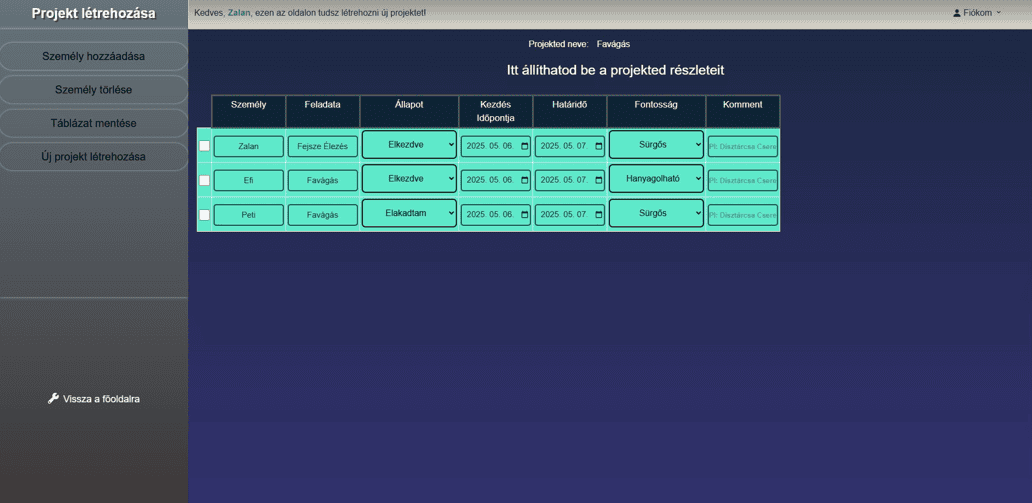Expand Peti's Elakadtam status dropdown
The height and width of the screenshot is (503, 1032).
pyautogui.click(x=409, y=213)
